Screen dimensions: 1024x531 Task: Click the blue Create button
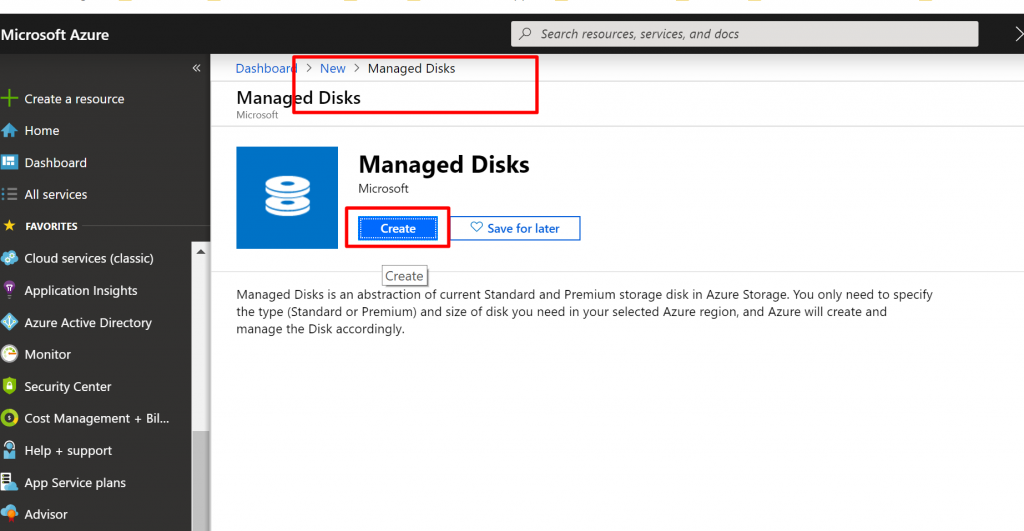point(398,229)
